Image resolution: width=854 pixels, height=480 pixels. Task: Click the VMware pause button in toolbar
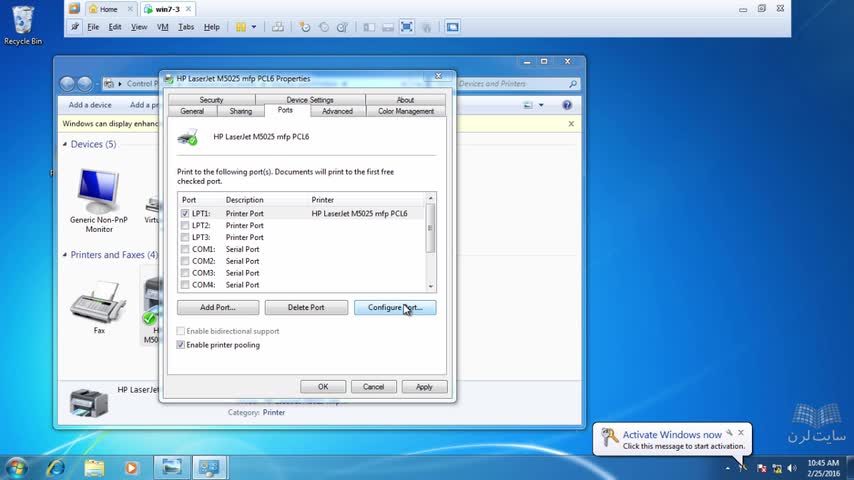241,27
